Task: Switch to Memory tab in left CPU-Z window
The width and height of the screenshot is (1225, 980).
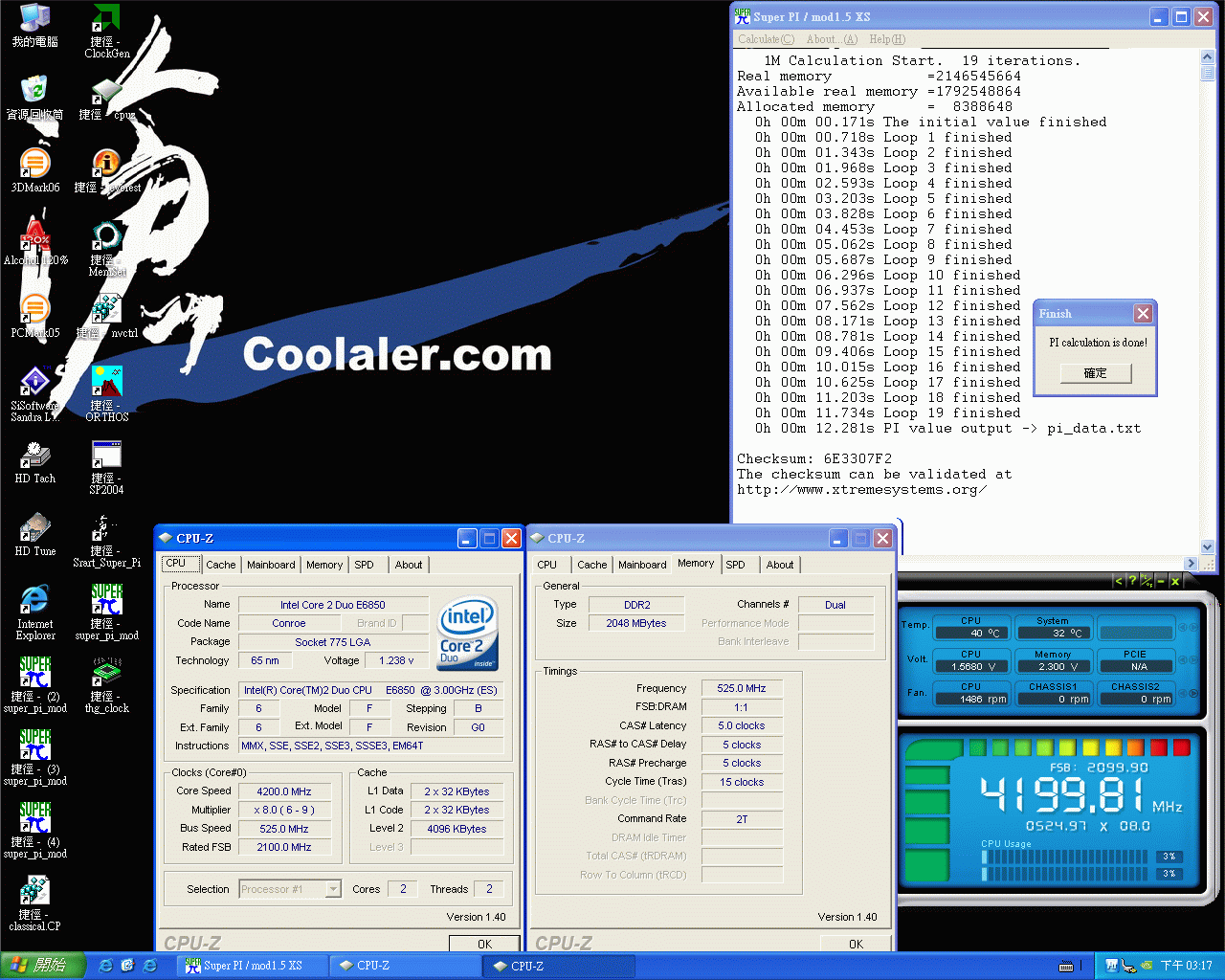Action: click(324, 565)
